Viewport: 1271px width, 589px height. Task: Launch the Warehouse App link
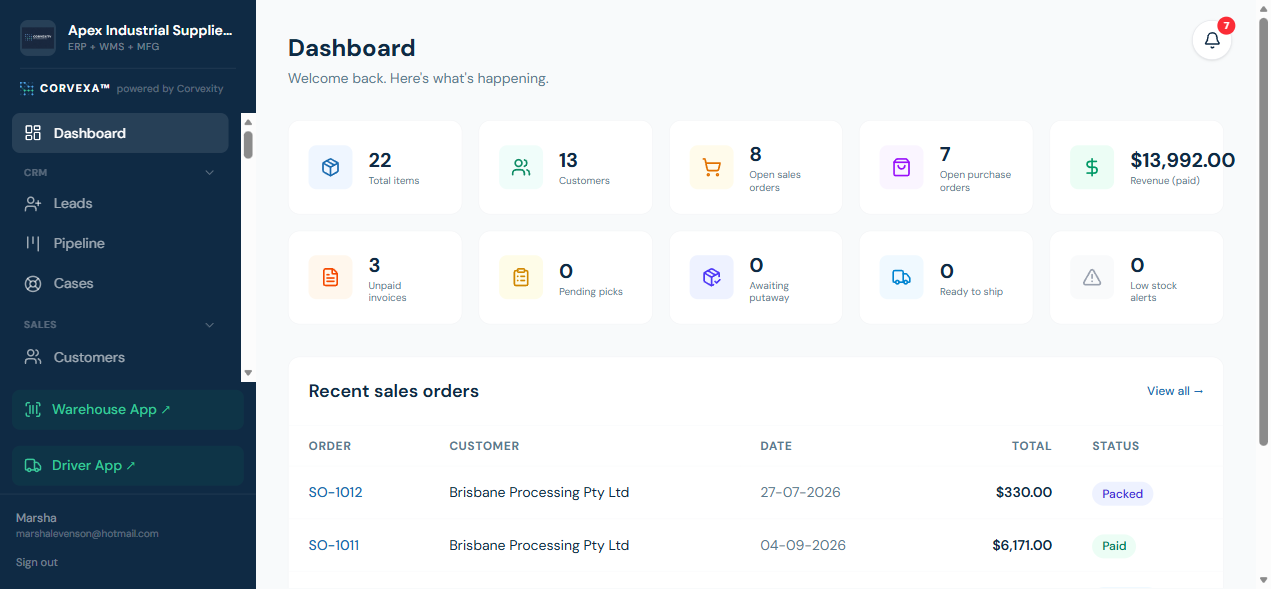pos(128,409)
